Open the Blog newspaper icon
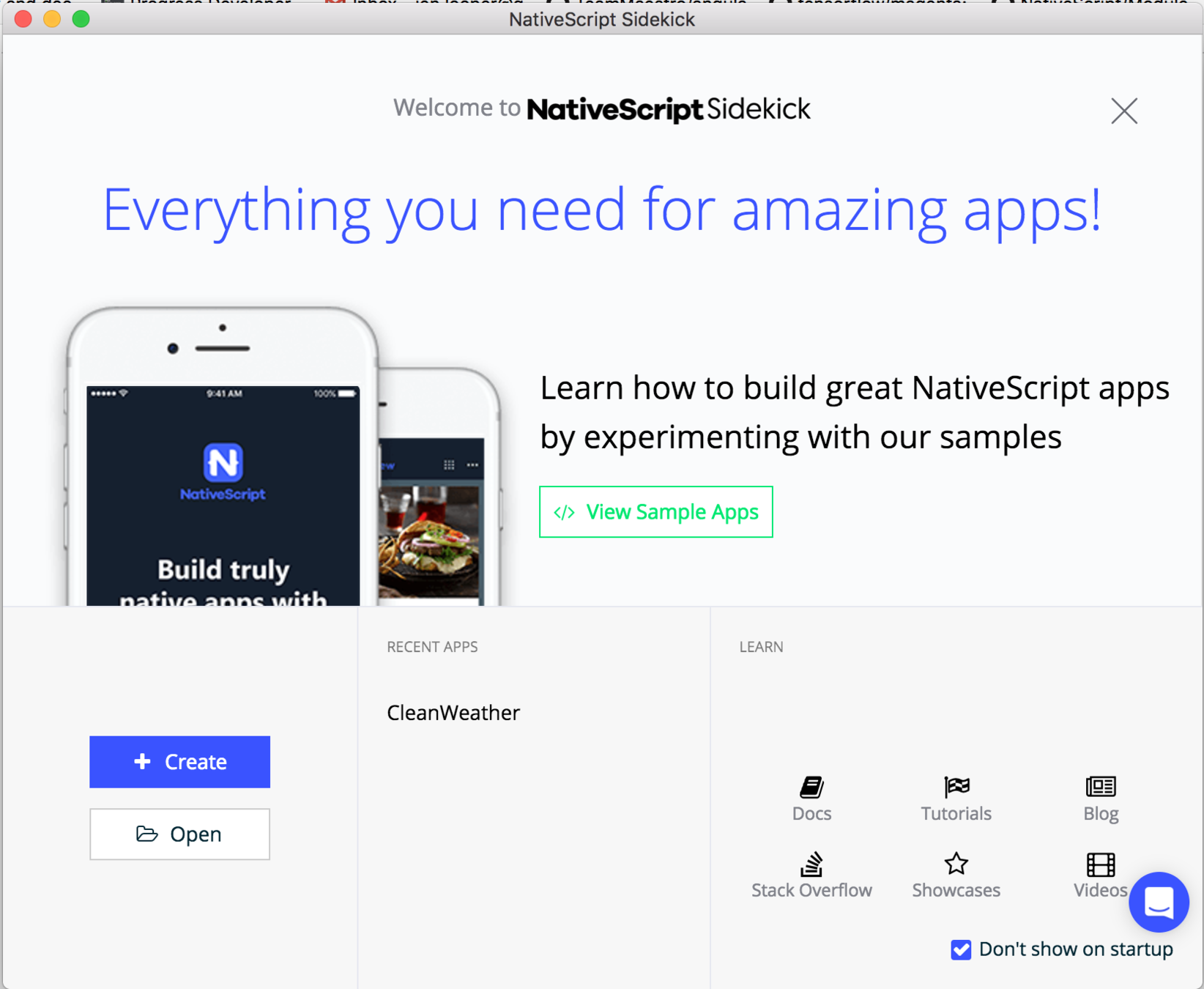 click(1101, 787)
